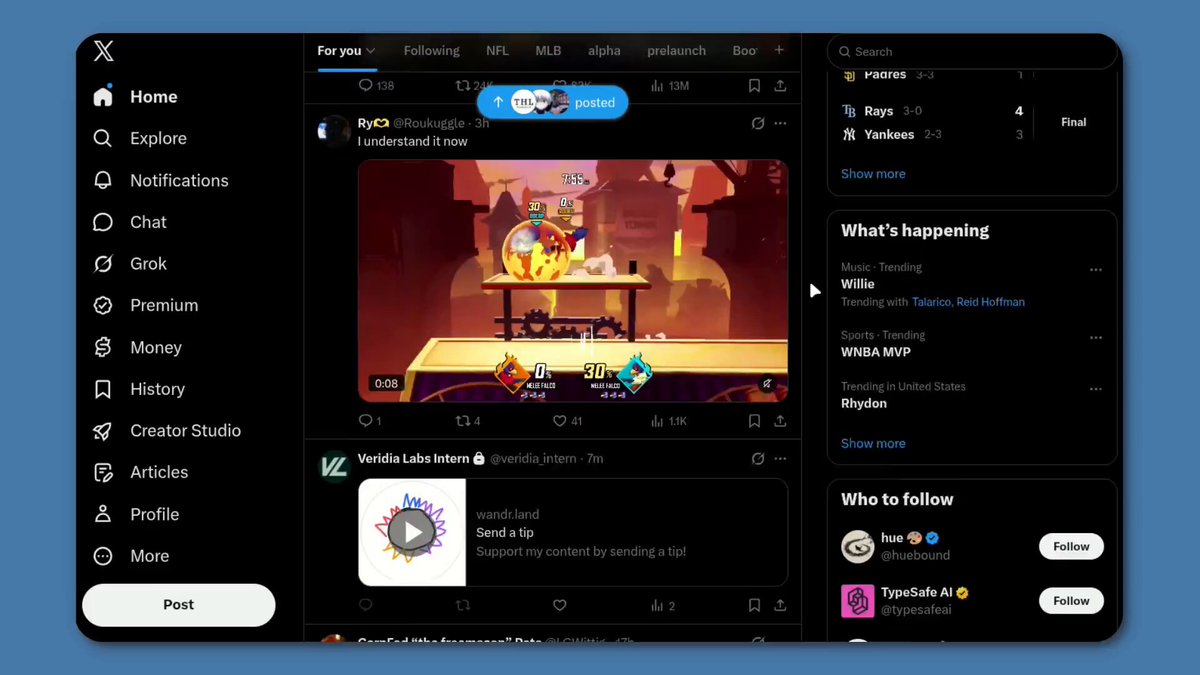Open Creator Studio in sidebar
This screenshot has height=675, width=1200.
tap(166, 431)
